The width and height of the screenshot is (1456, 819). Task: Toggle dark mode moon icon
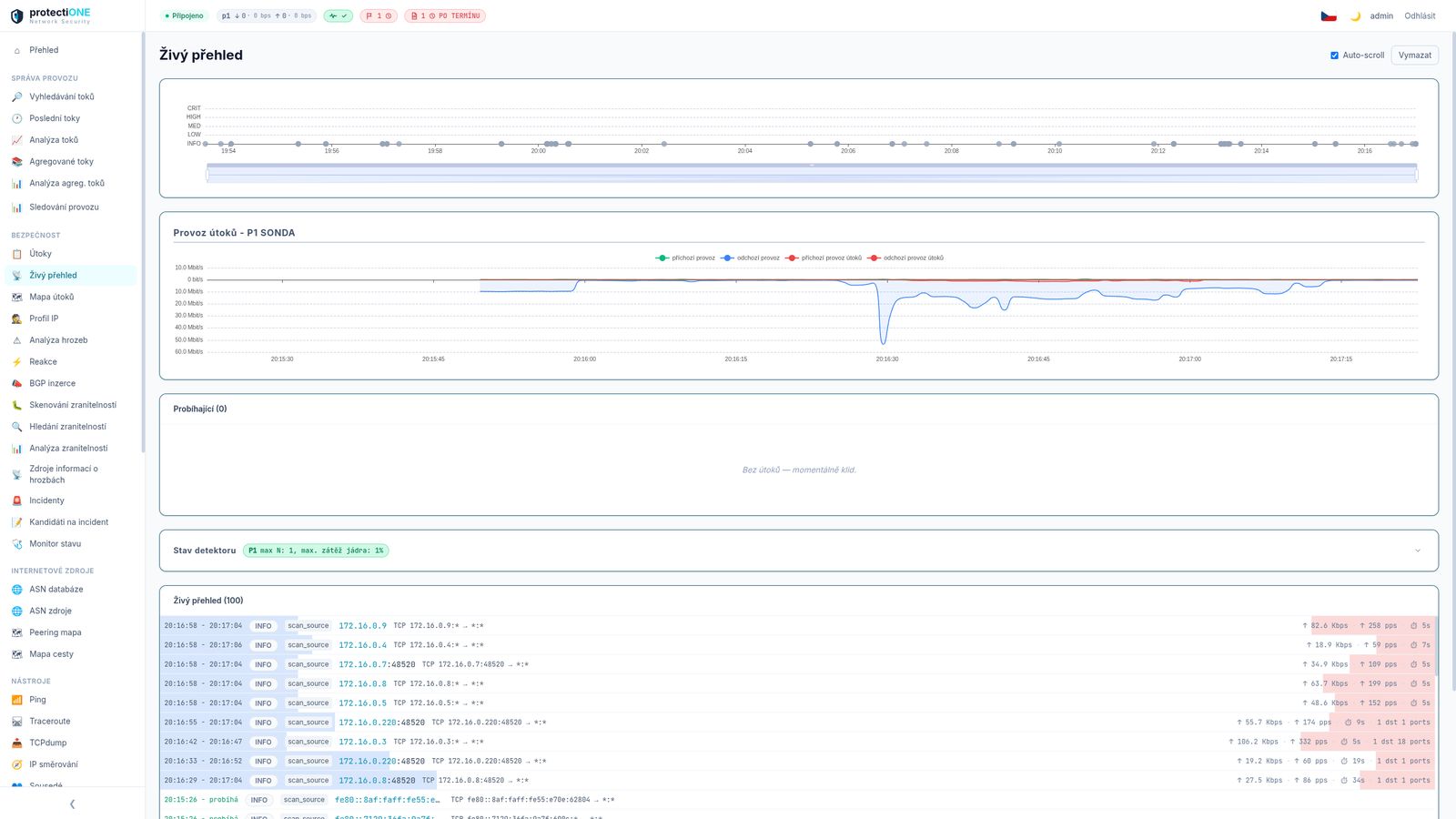[x=1355, y=16]
